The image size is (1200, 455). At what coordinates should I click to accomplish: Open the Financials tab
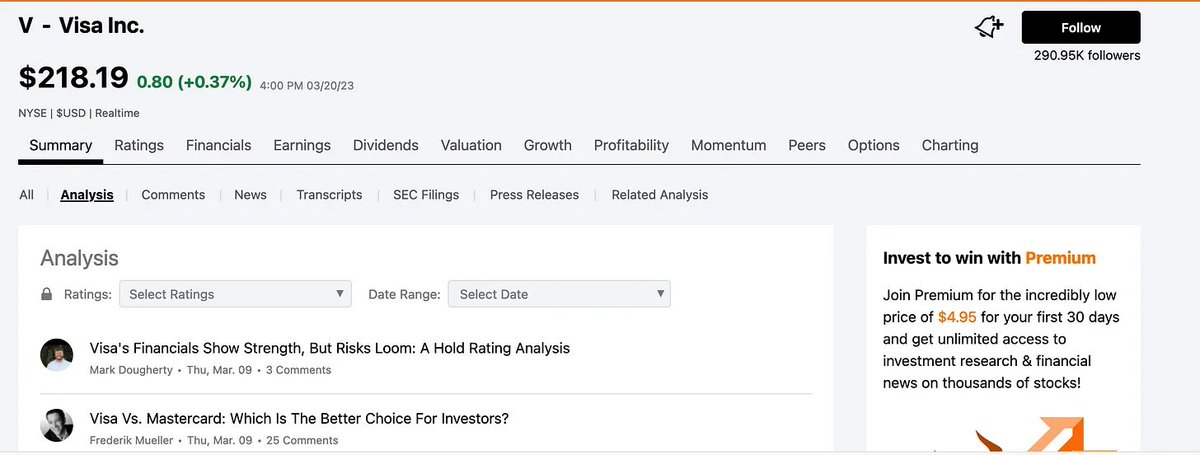(218, 145)
